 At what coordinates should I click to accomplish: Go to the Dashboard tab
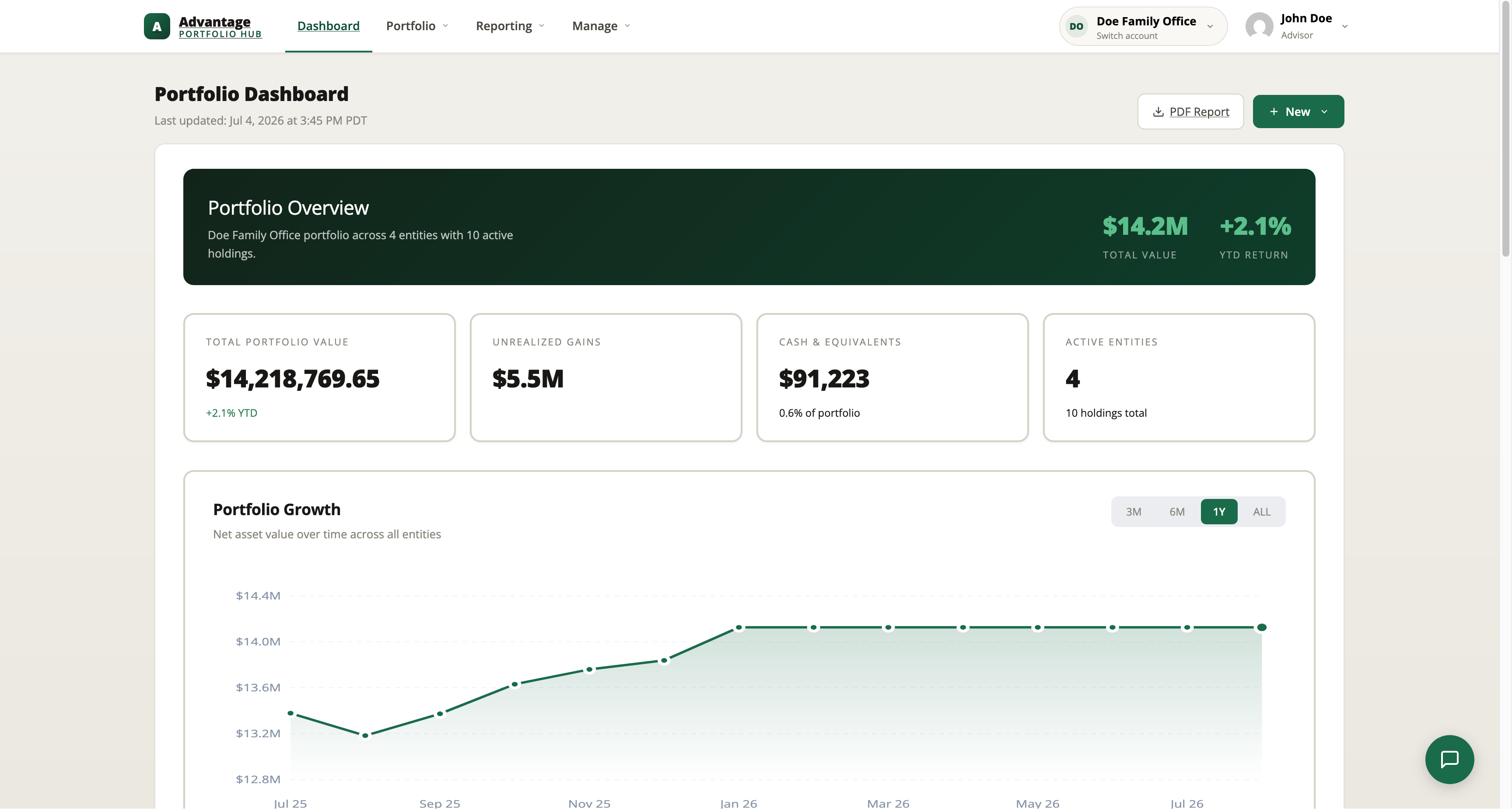pos(328,26)
